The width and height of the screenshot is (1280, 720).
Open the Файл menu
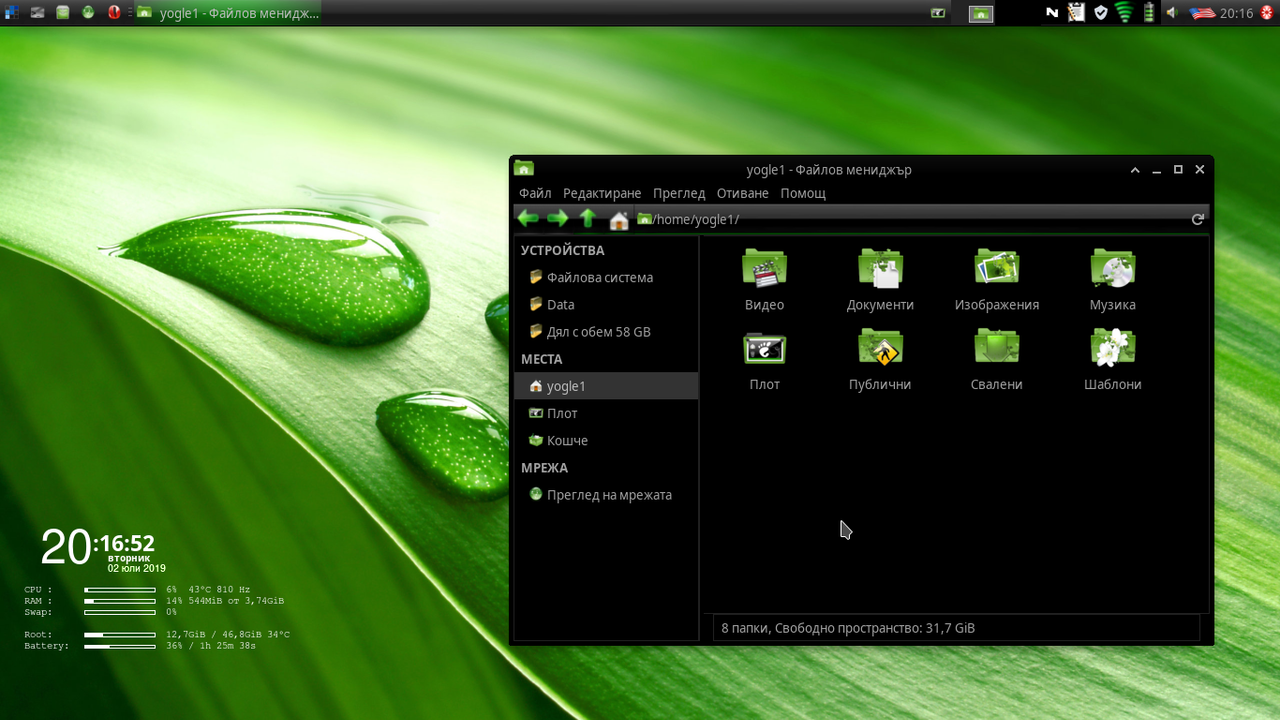(x=535, y=193)
